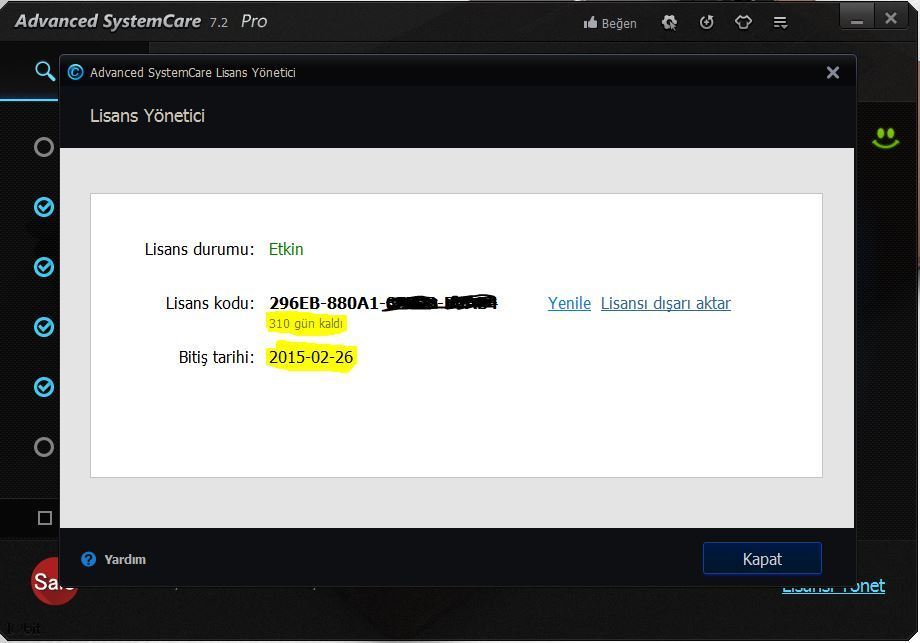Close the Advanced SystemCare main window
This screenshot has width=920, height=643.
pos(891,18)
